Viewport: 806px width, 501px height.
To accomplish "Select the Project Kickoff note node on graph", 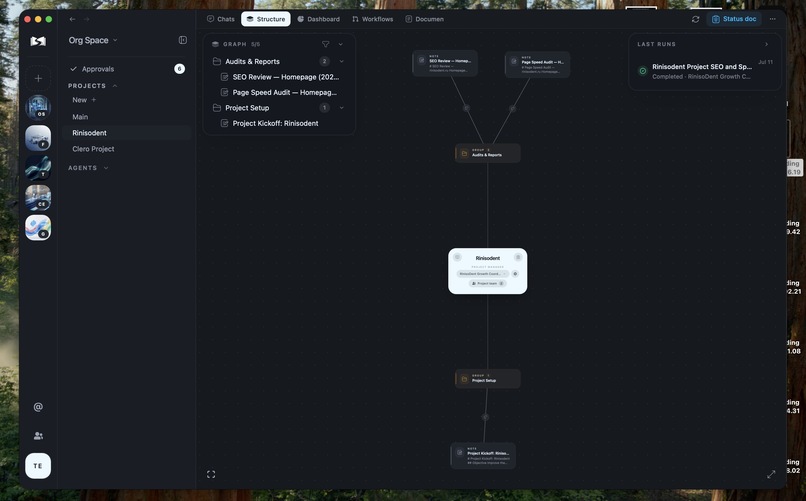I will (x=483, y=456).
